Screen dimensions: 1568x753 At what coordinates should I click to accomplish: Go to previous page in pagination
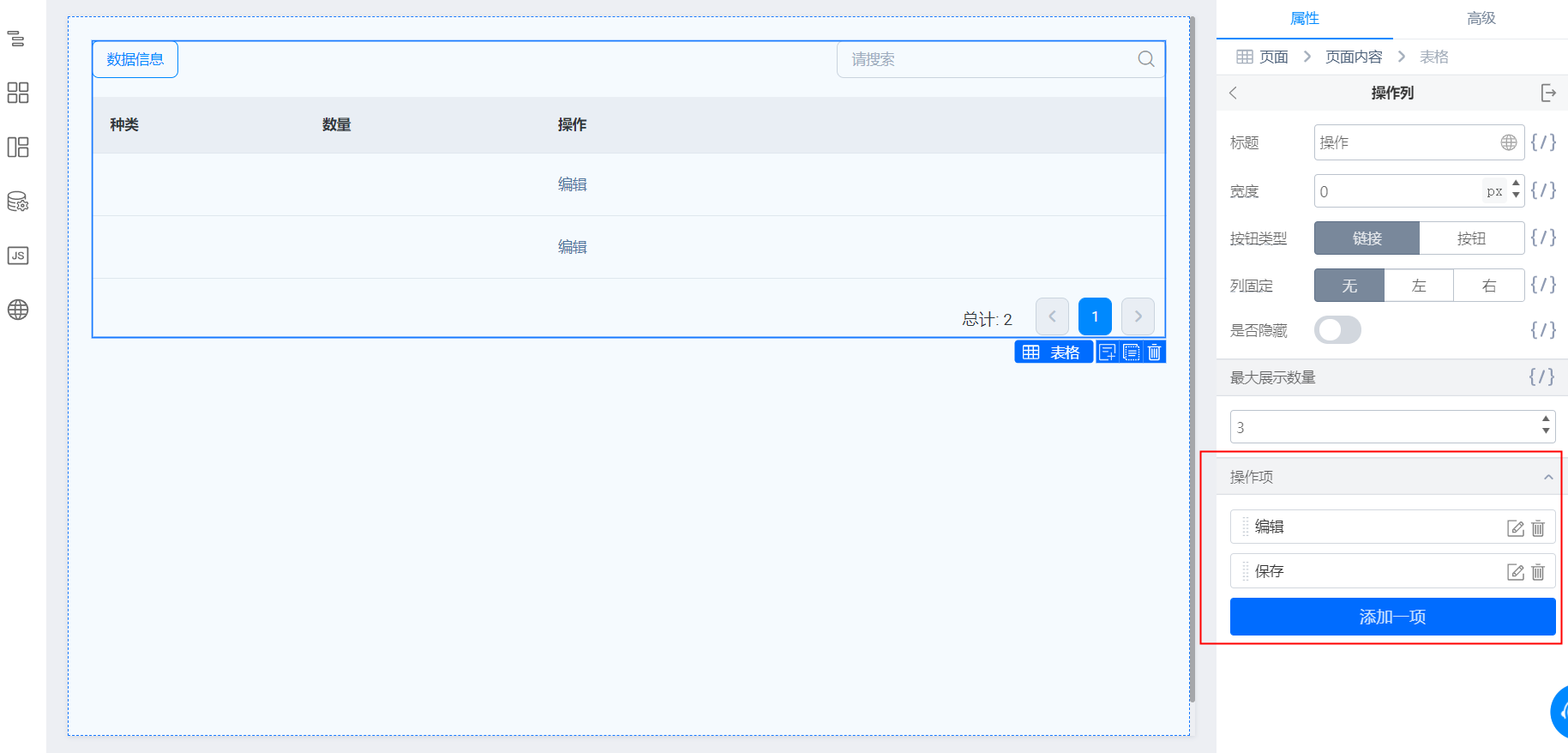pos(1052,316)
